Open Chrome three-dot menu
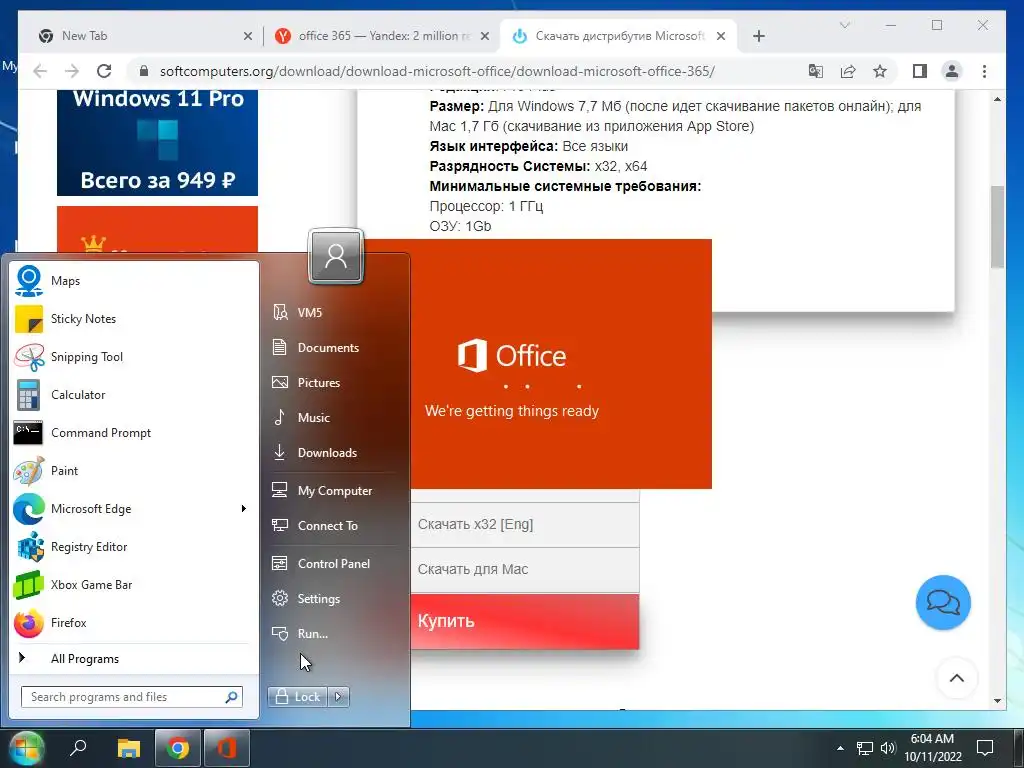The image size is (1024, 768). [984, 71]
